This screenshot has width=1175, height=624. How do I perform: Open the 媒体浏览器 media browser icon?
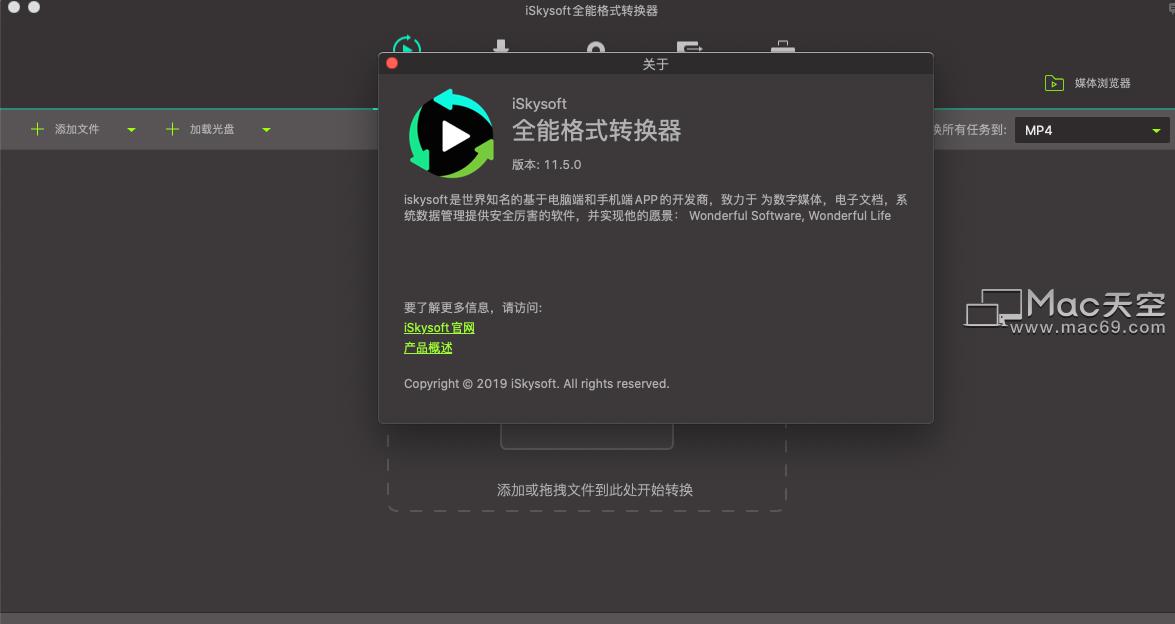1054,83
